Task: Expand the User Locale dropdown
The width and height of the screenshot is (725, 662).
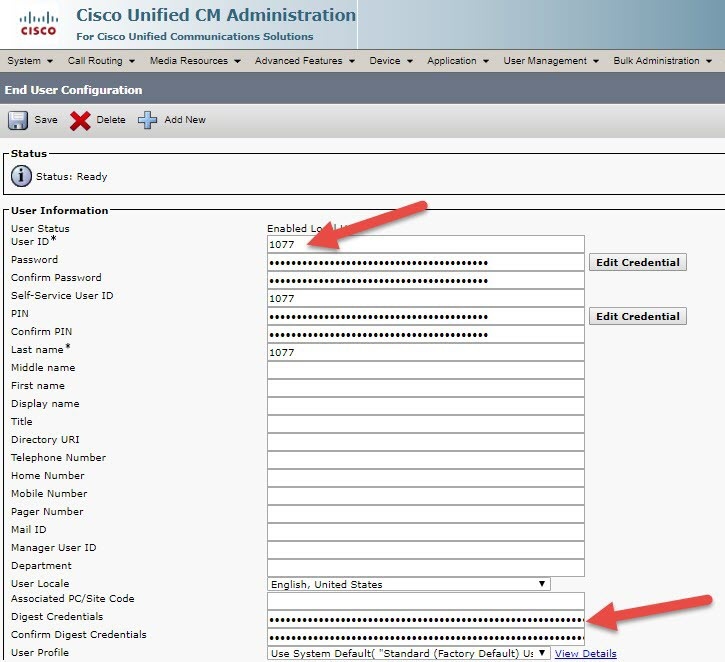Action: pyautogui.click(x=409, y=584)
